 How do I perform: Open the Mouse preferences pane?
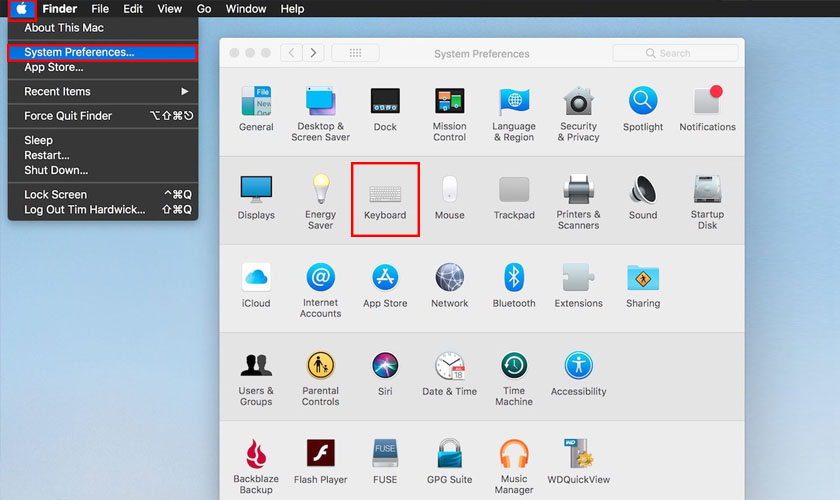point(449,197)
